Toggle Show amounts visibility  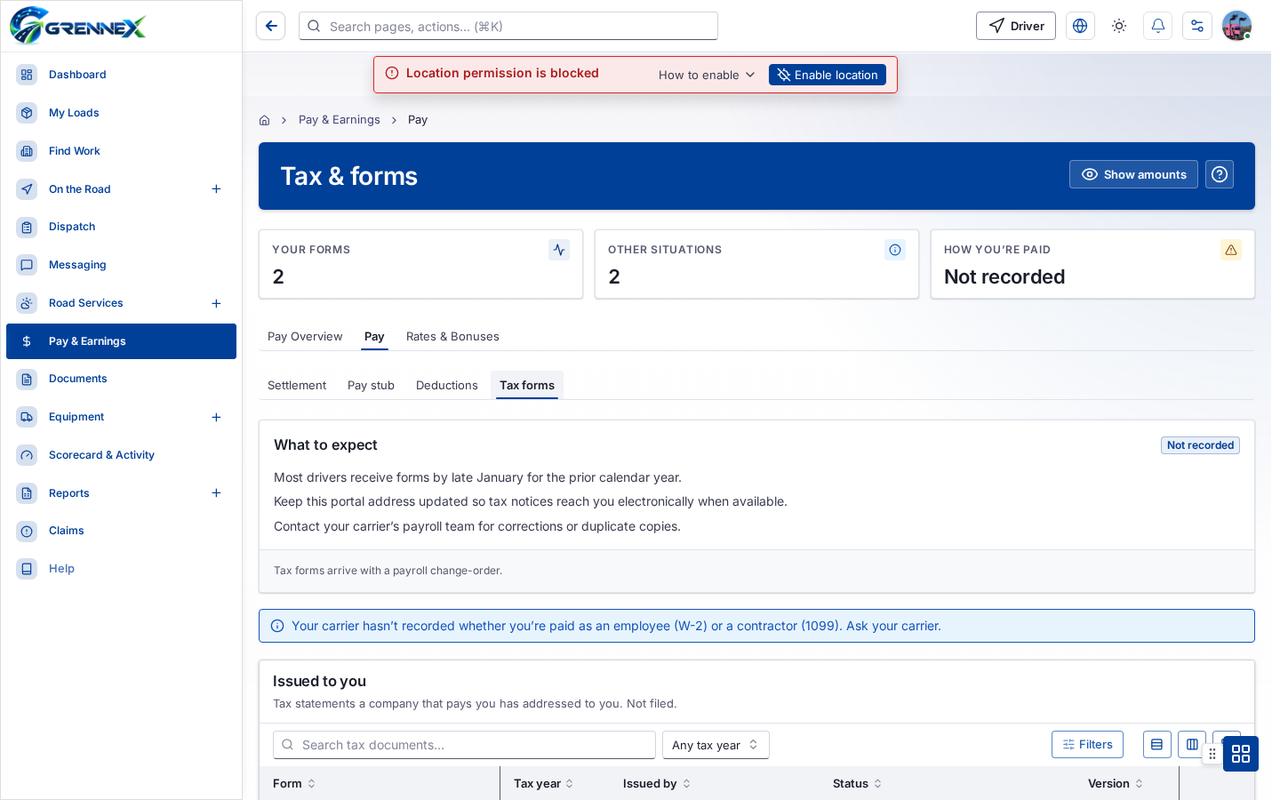coord(1133,174)
